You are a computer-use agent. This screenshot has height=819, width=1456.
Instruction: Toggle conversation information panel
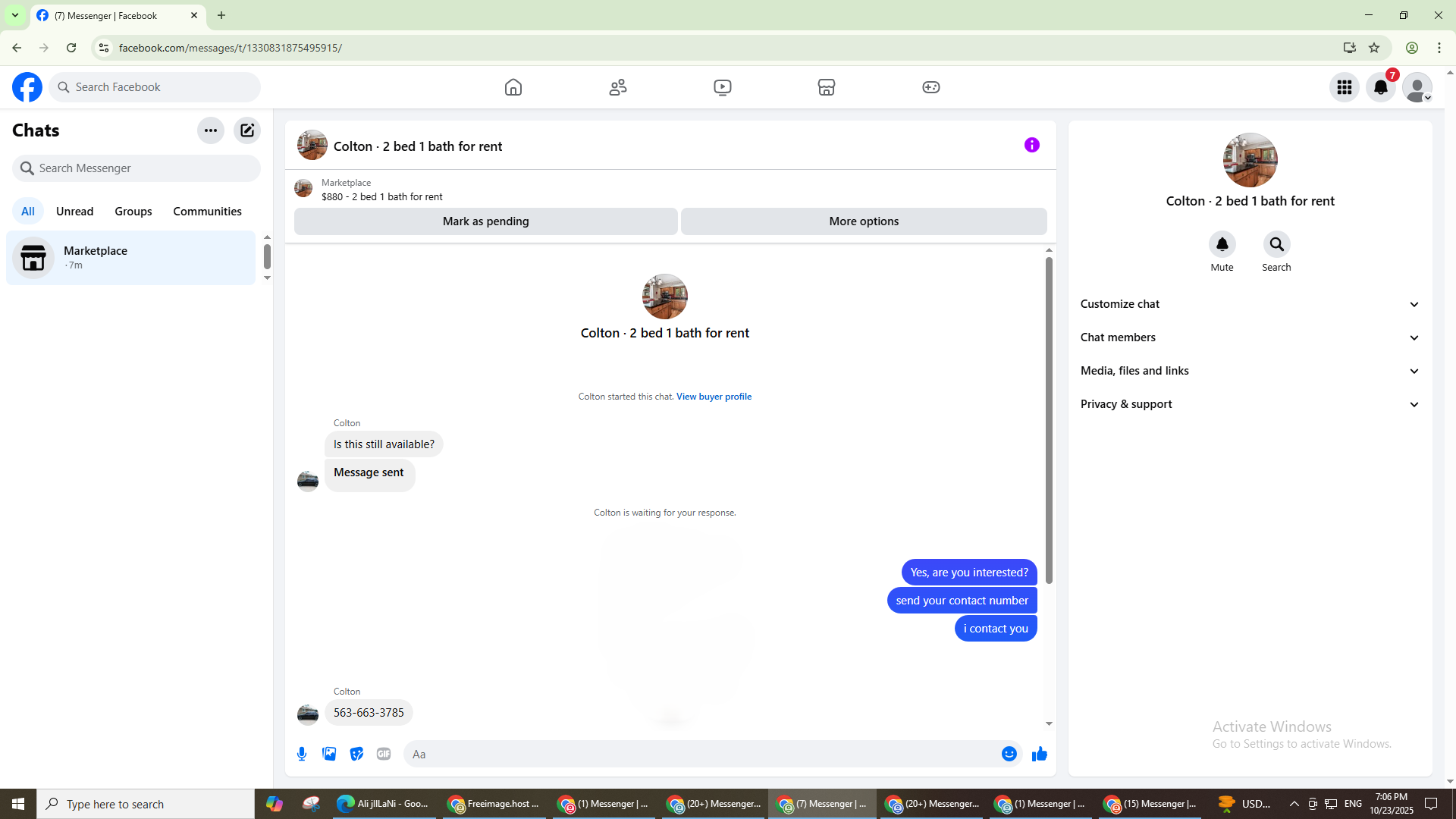click(x=1031, y=145)
